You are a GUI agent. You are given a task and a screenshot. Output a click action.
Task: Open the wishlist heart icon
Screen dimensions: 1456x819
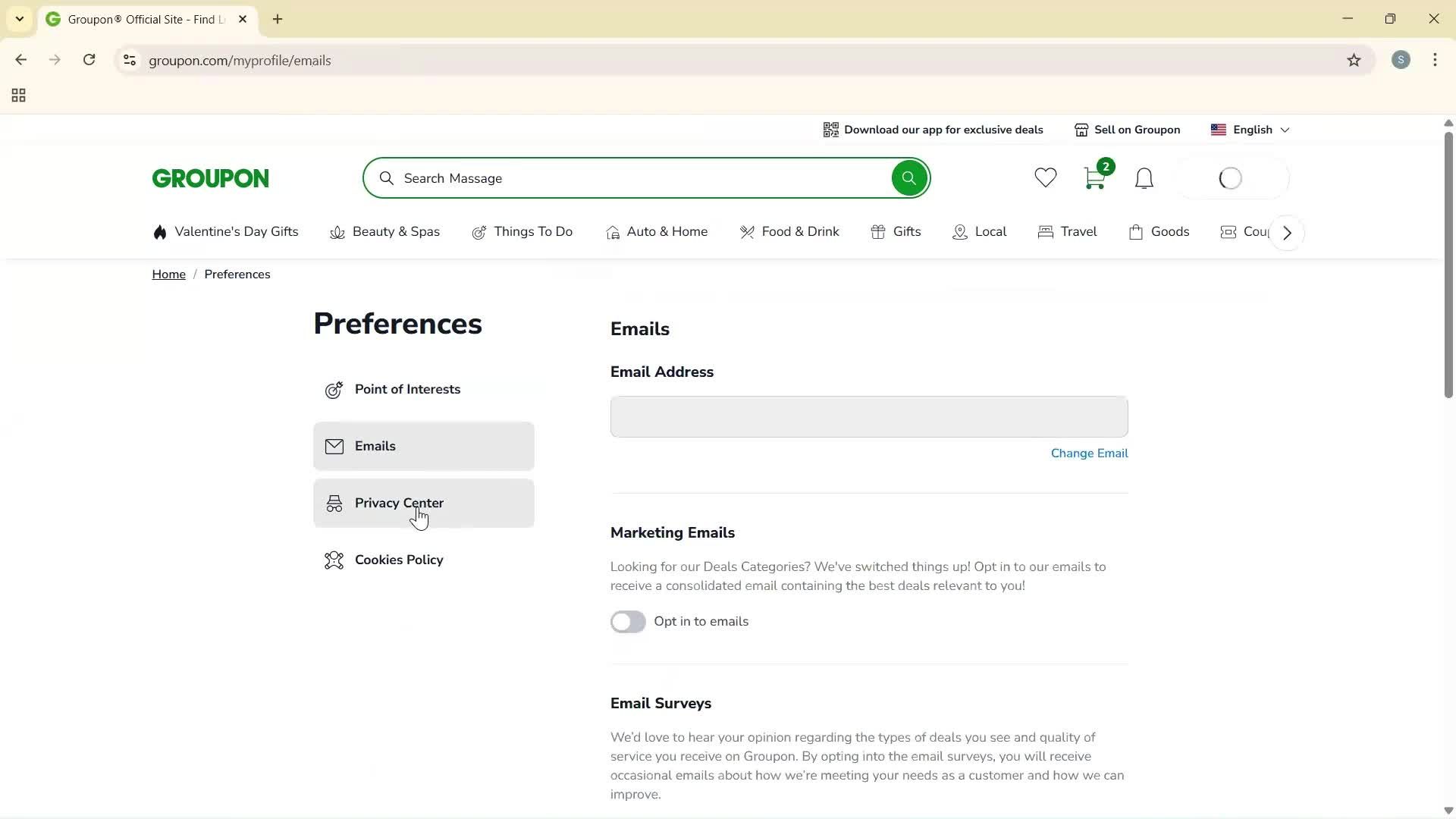[x=1044, y=177]
